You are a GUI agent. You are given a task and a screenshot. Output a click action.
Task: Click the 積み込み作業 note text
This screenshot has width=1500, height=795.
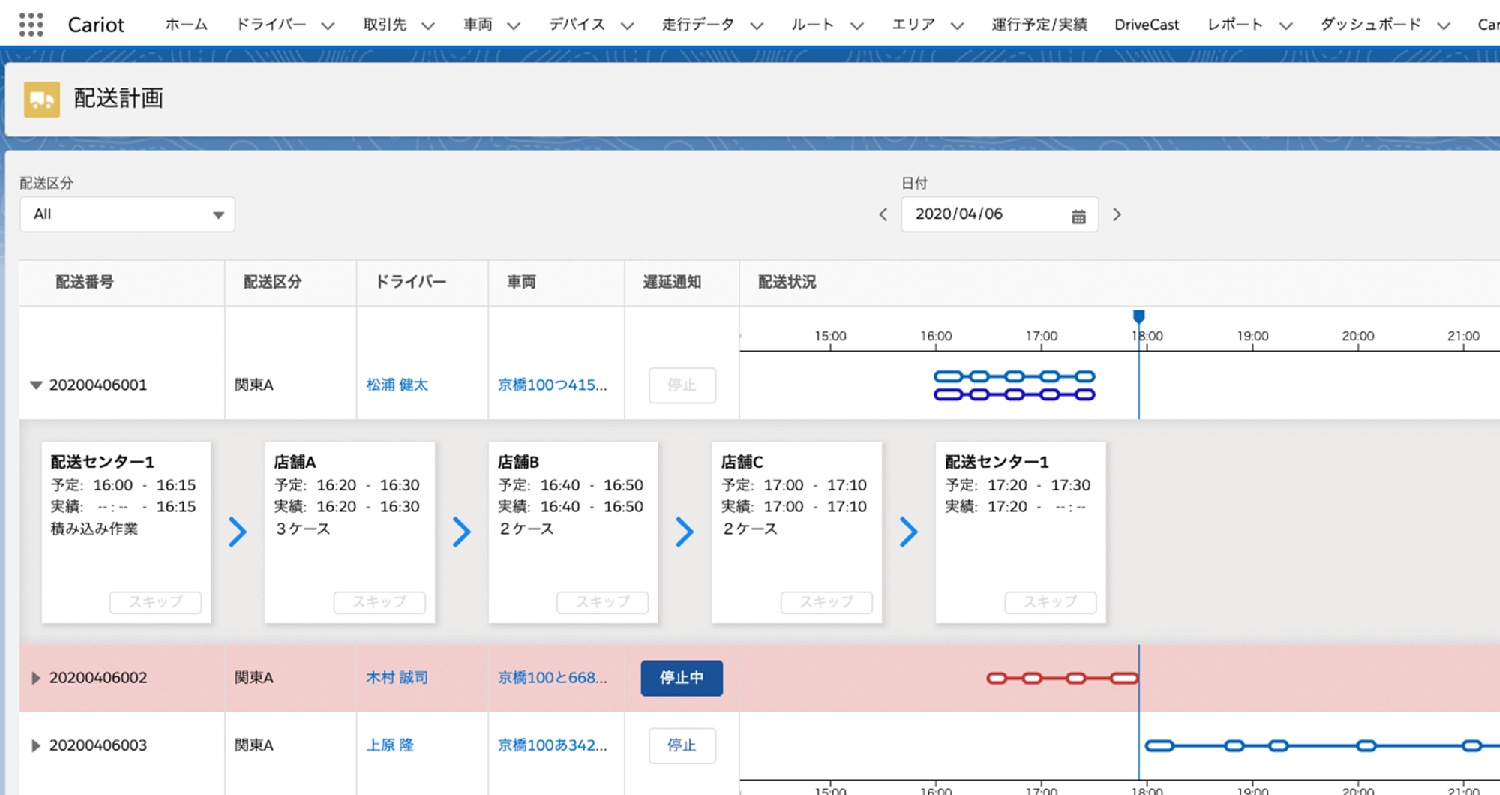pyautogui.click(x=95, y=529)
